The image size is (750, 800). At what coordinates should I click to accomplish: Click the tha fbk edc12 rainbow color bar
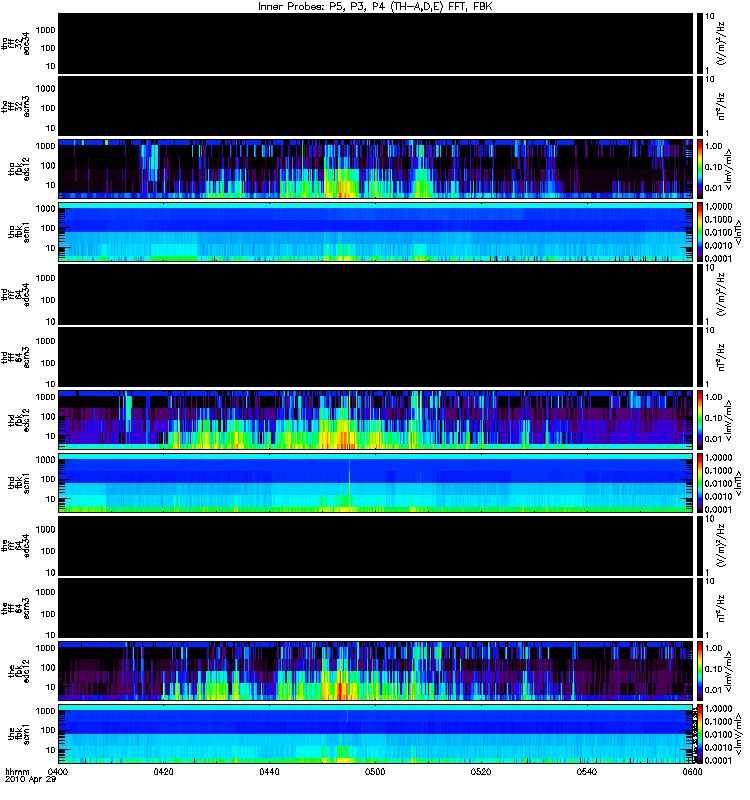(x=699, y=169)
